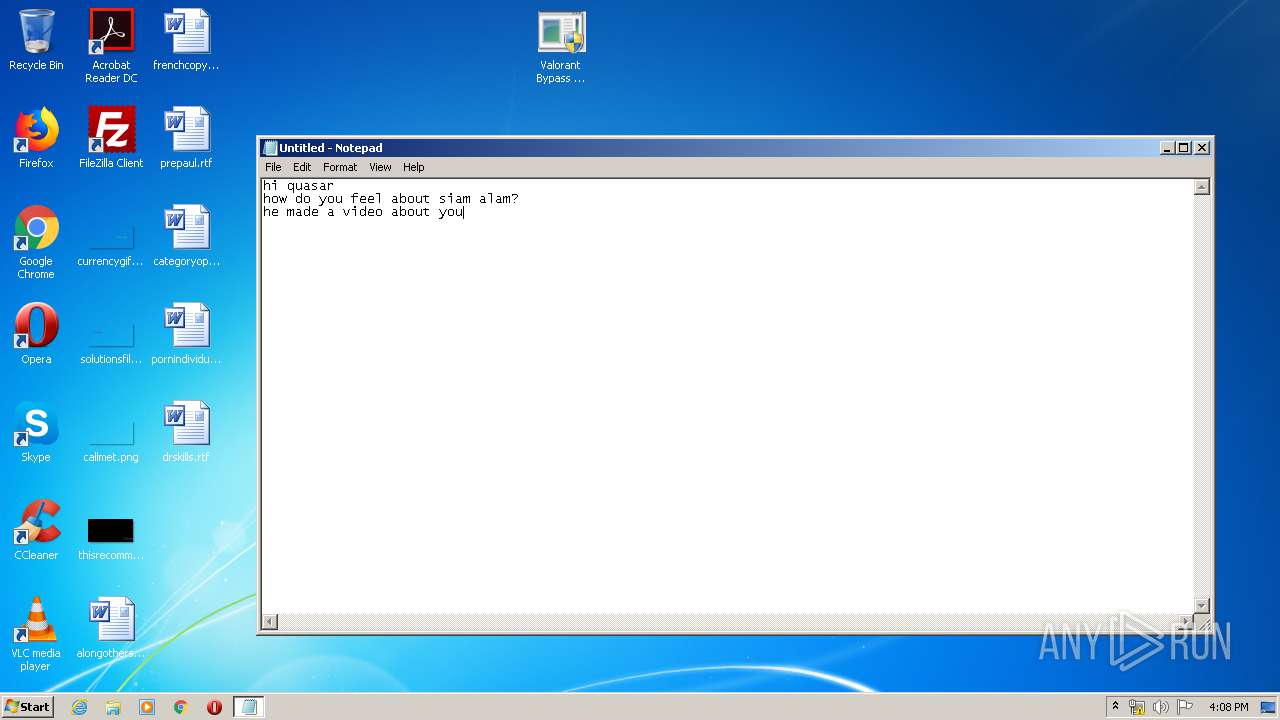Image resolution: width=1280 pixels, height=720 pixels.
Task: Place cursor in 'hi quasar' line
Action: coord(298,186)
